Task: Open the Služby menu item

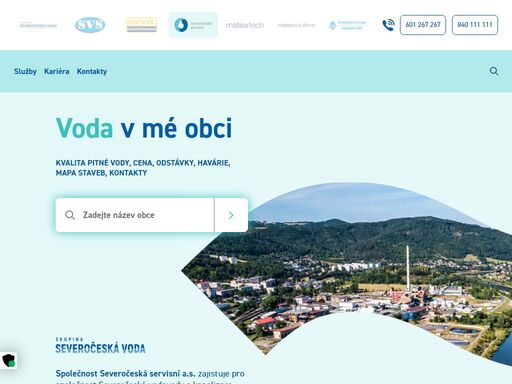Action: [x=25, y=71]
